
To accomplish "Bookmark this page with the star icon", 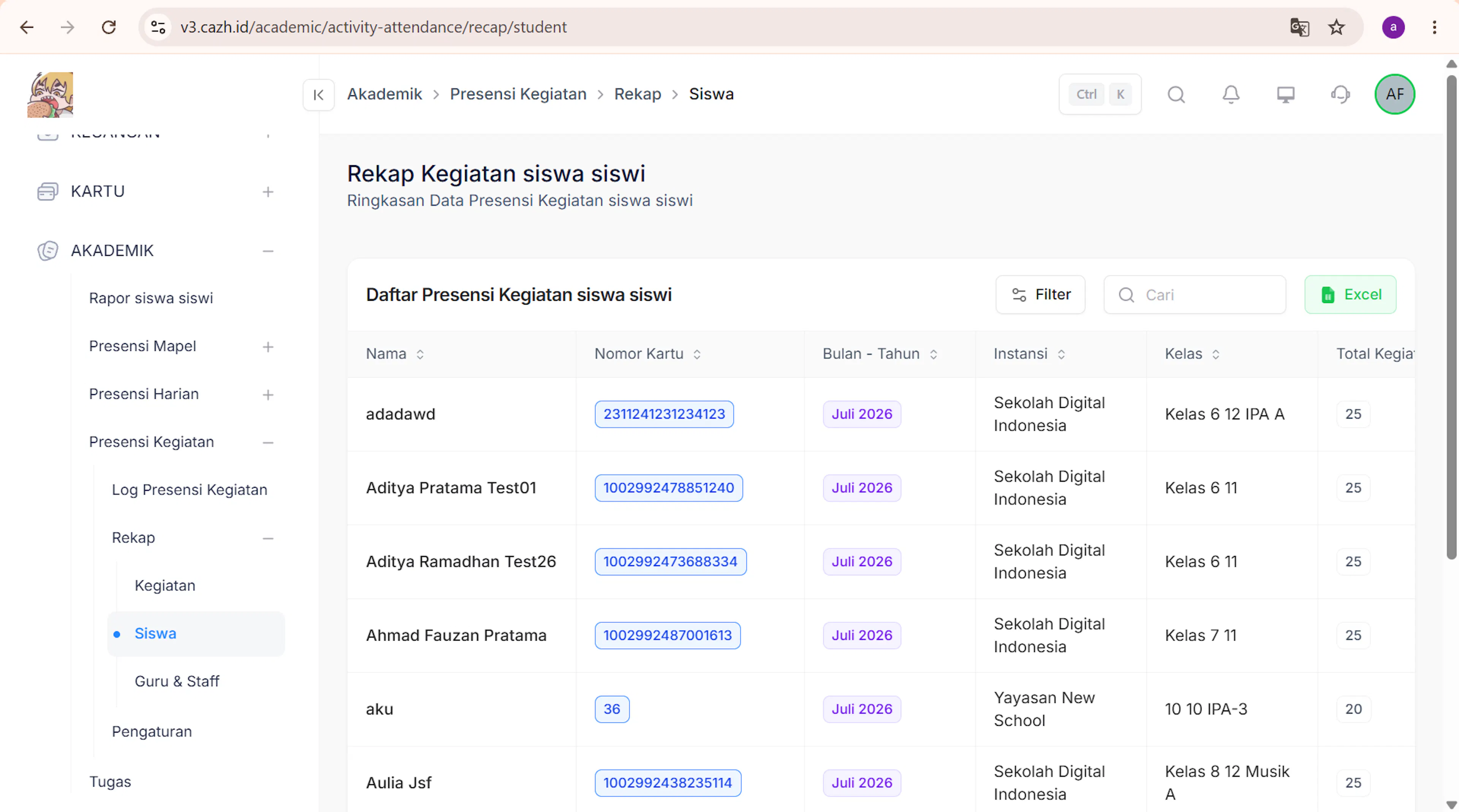I will pos(1337,27).
